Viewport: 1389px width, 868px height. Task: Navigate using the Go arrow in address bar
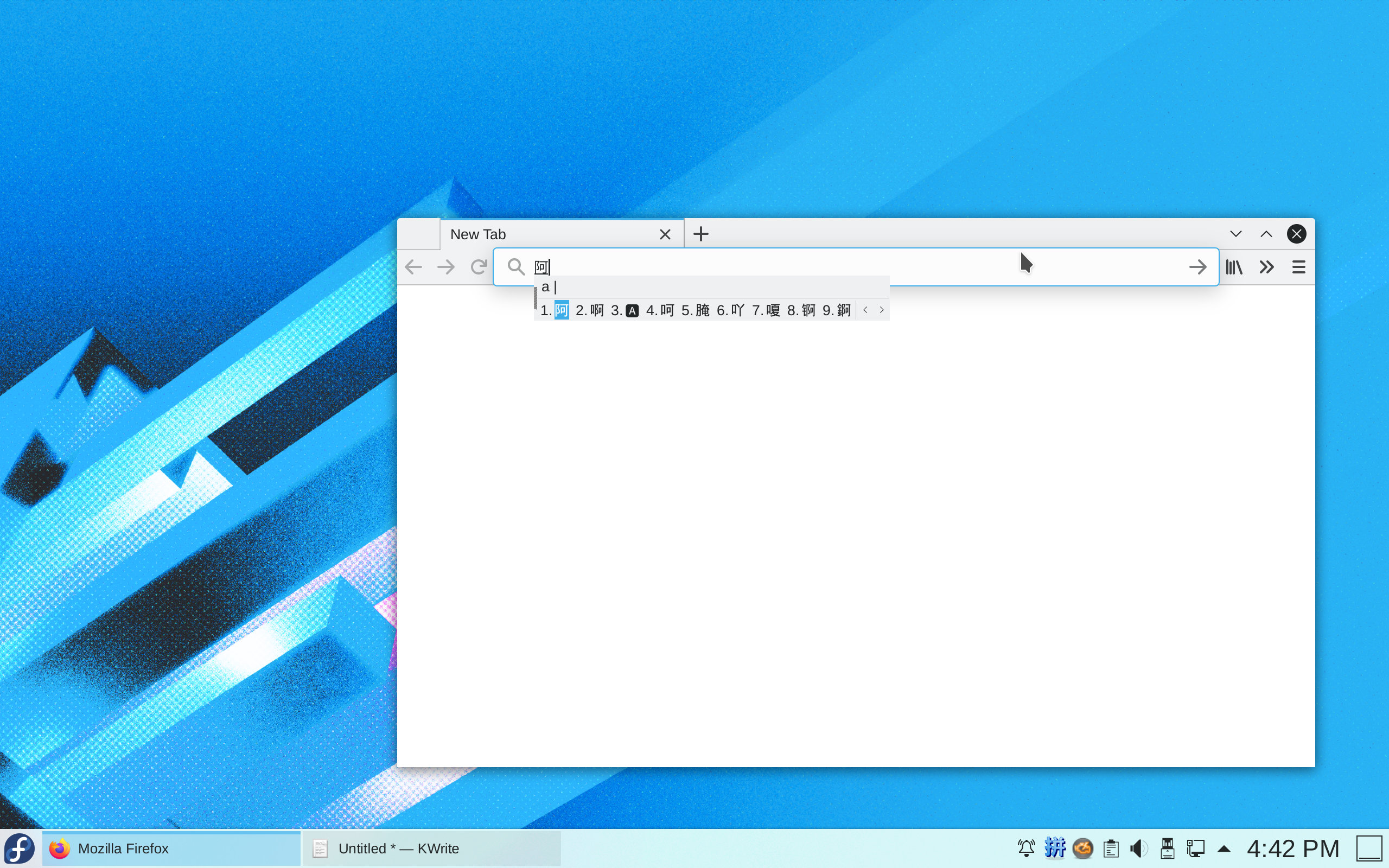tap(1199, 266)
